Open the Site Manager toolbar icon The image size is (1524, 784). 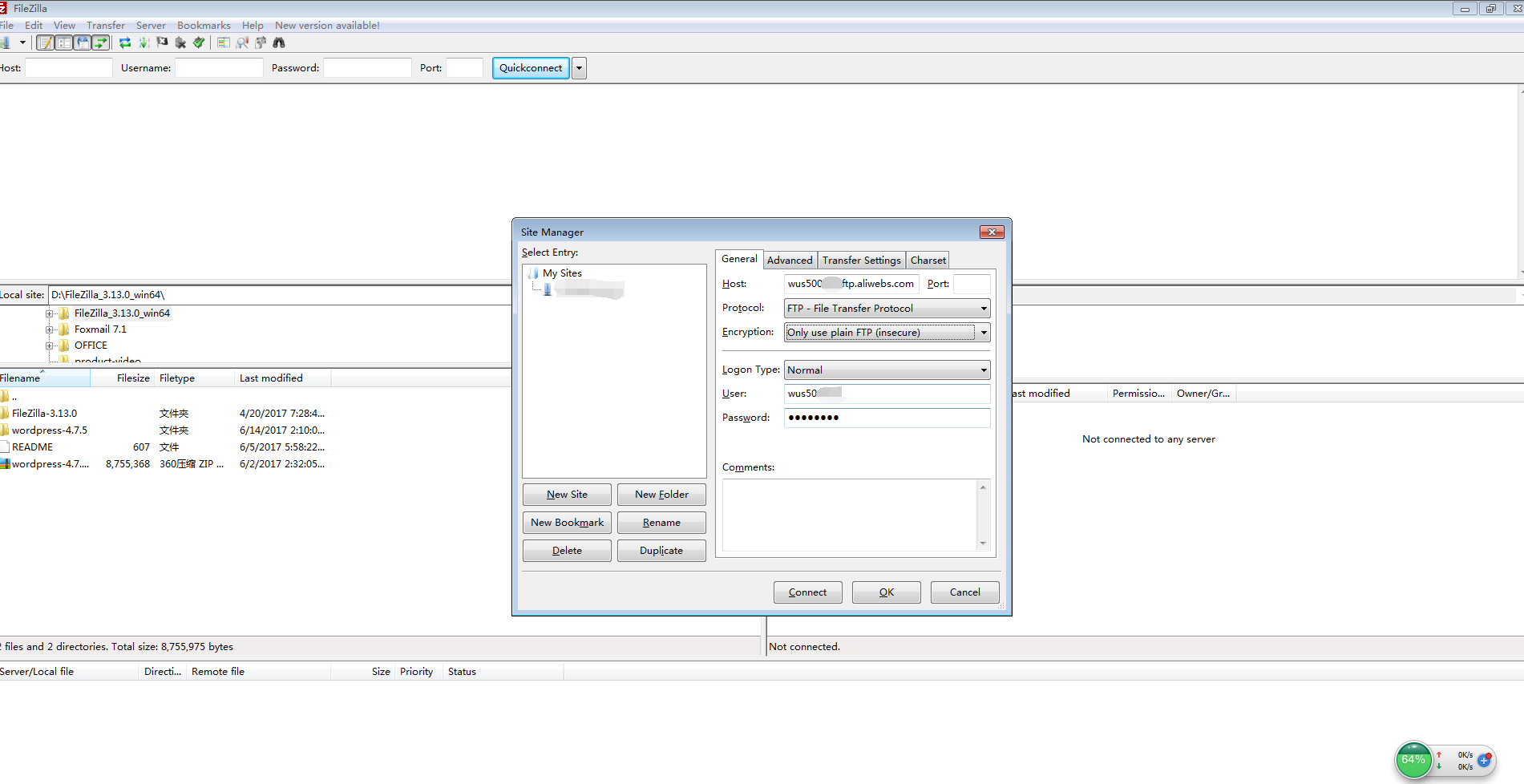click(x=5, y=42)
